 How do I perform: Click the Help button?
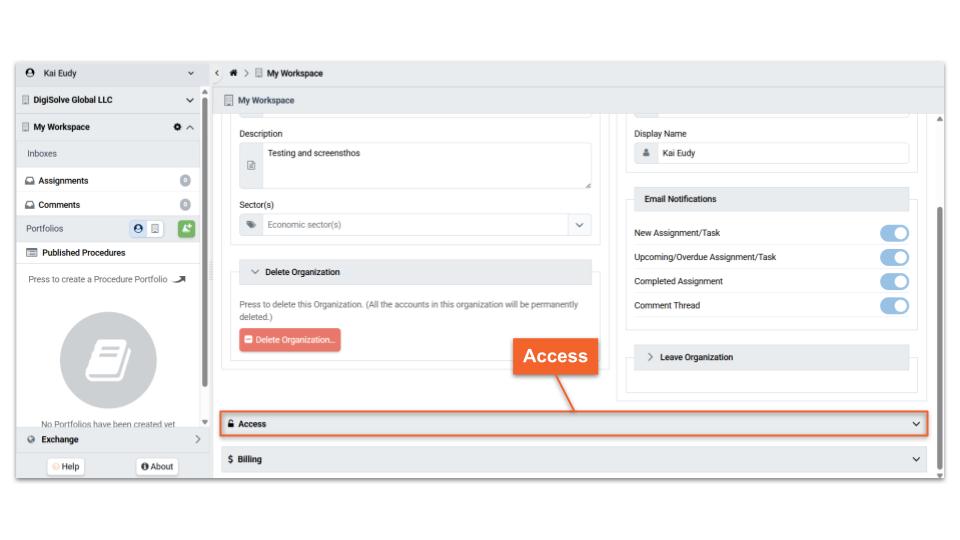tap(71, 466)
